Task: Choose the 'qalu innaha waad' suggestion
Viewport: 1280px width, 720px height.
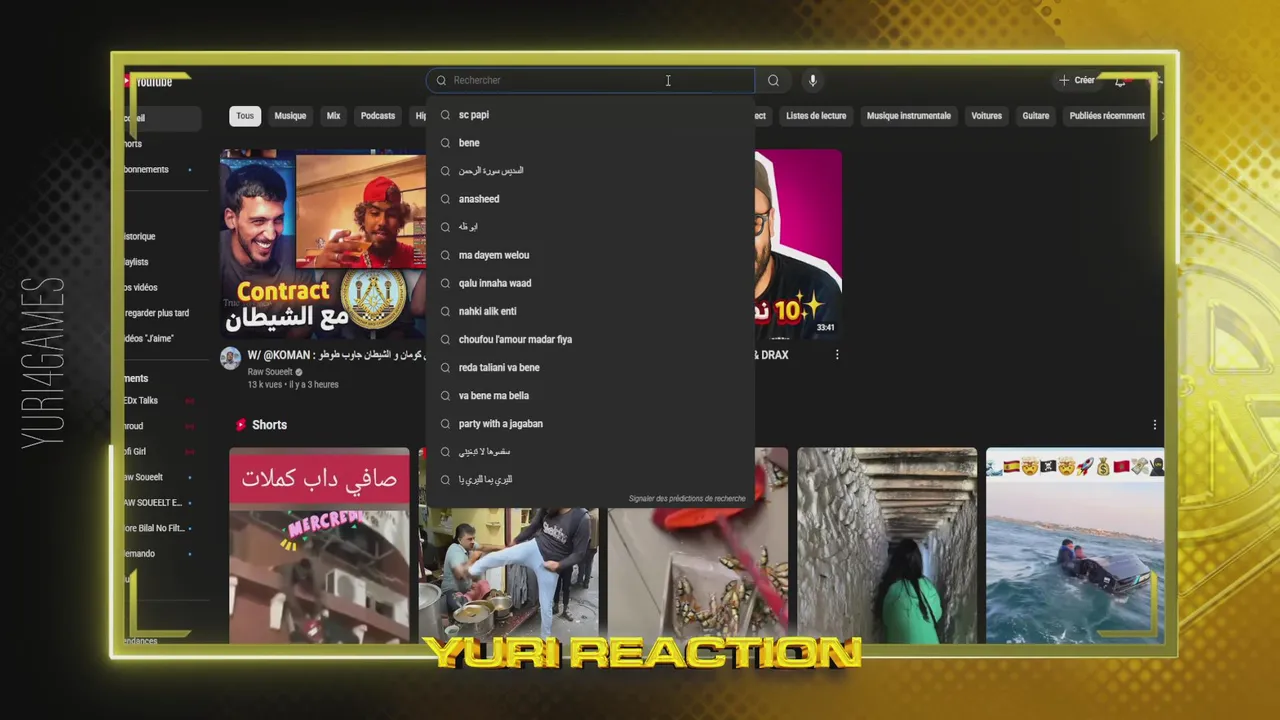Action: [x=590, y=283]
